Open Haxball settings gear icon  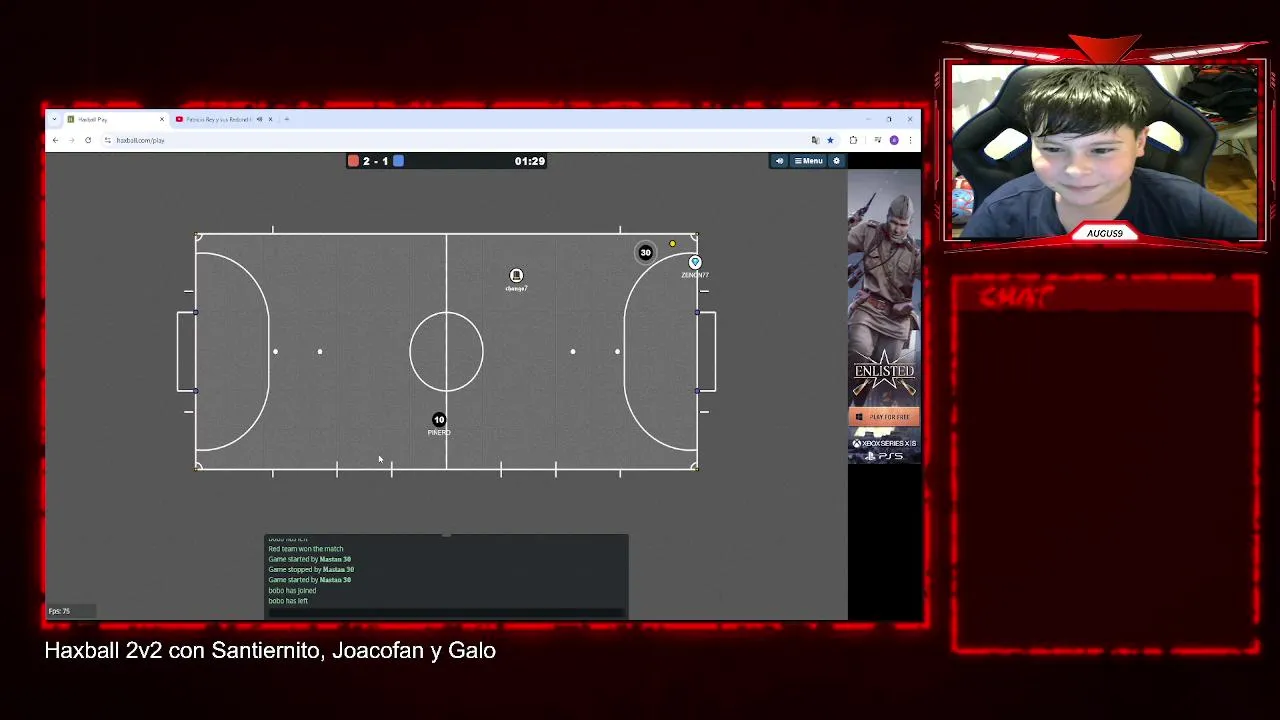tap(837, 161)
